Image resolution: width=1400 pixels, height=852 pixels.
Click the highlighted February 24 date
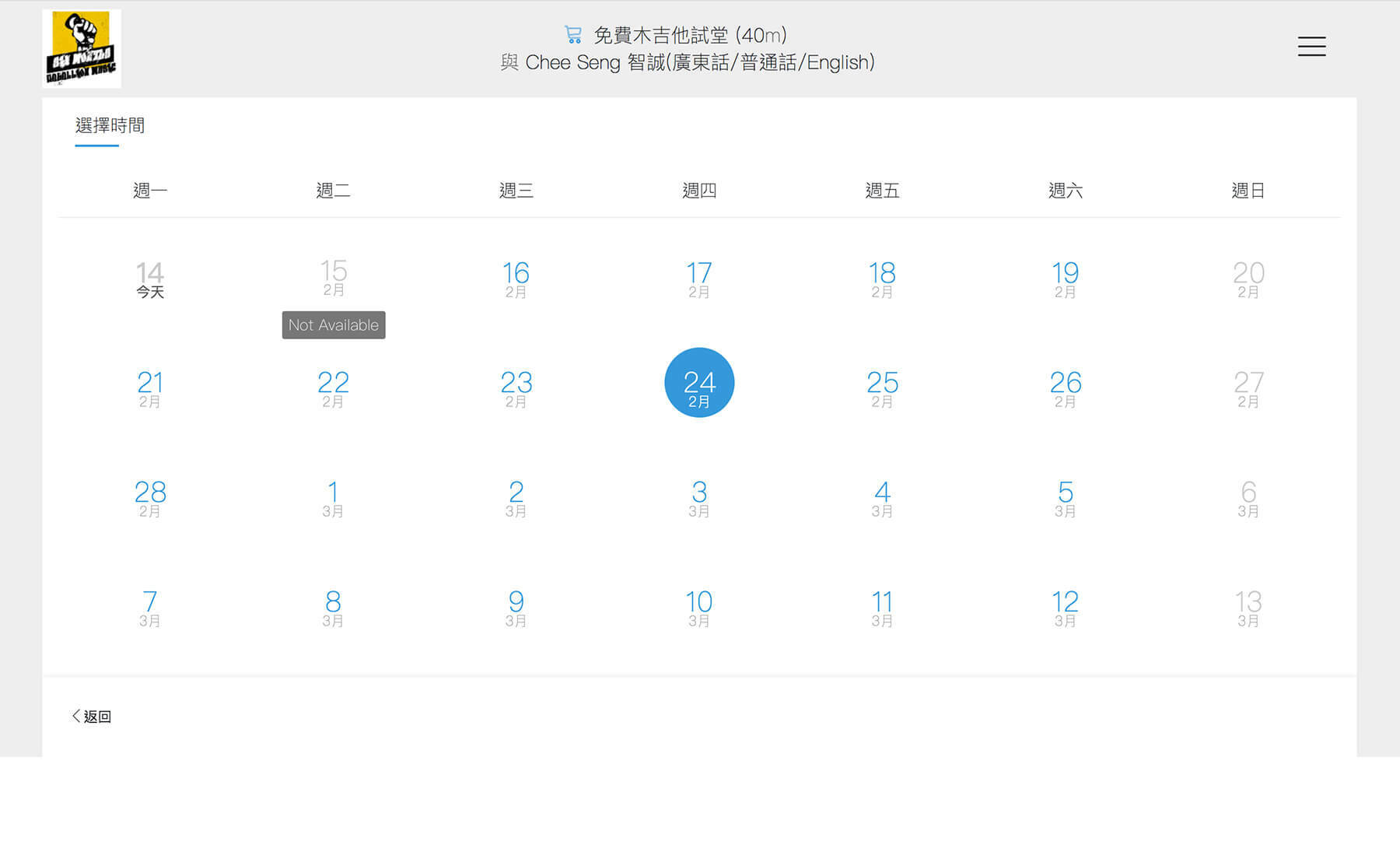[x=699, y=382]
